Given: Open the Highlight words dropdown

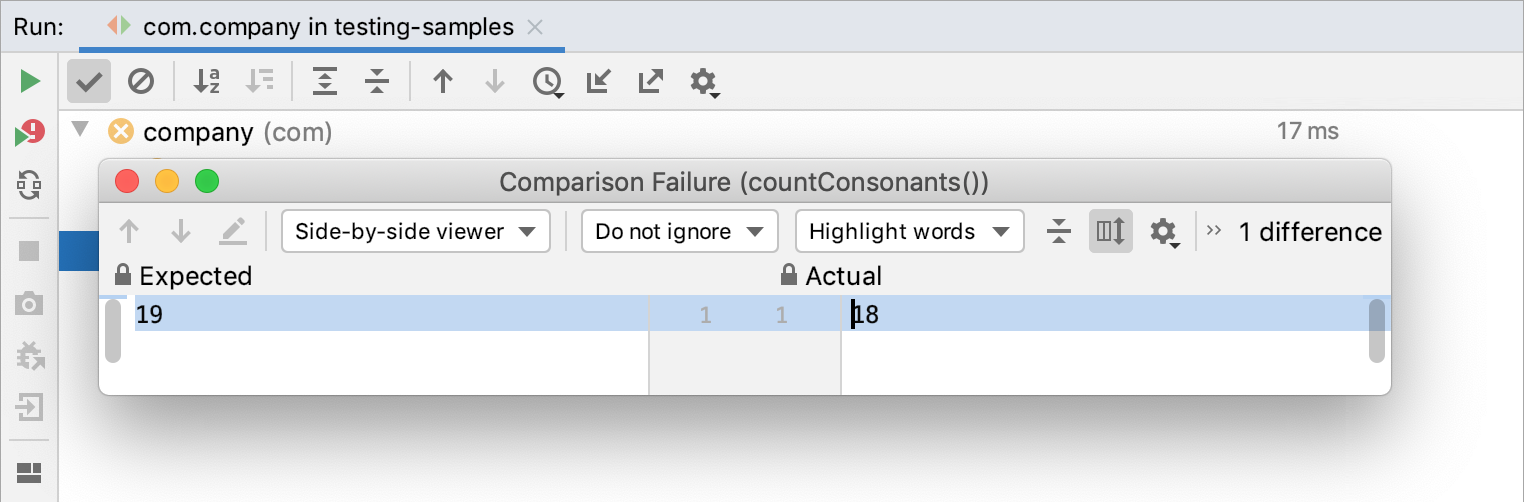Looking at the screenshot, I should [x=909, y=232].
